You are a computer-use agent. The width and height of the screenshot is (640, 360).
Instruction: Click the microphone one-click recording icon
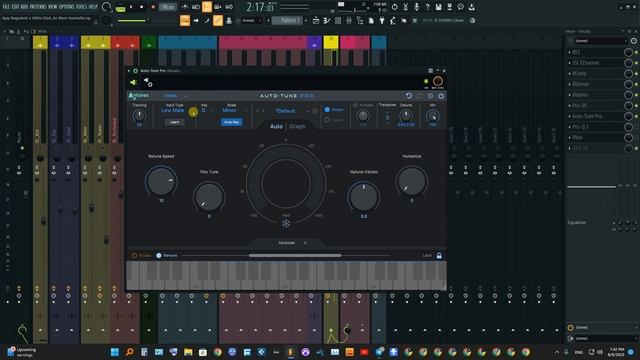(x=416, y=7)
